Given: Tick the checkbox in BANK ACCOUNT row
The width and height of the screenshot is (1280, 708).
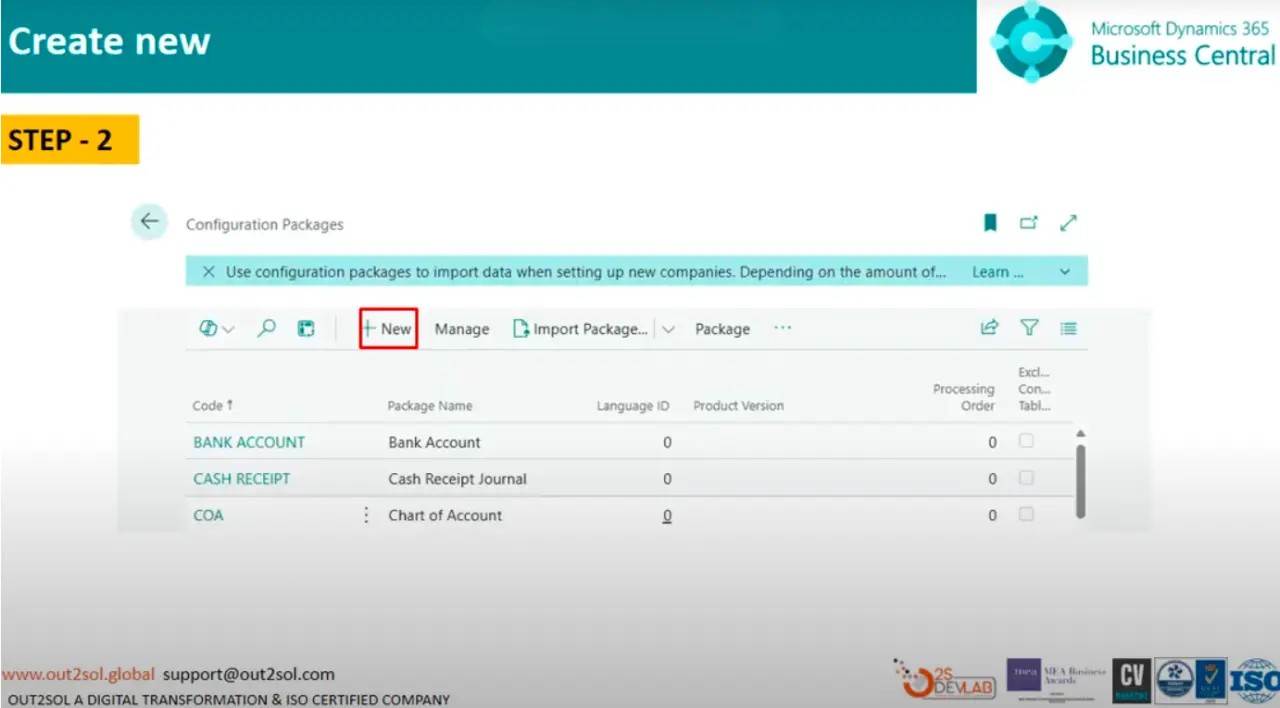Looking at the screenshot, I should (1026, 441).
